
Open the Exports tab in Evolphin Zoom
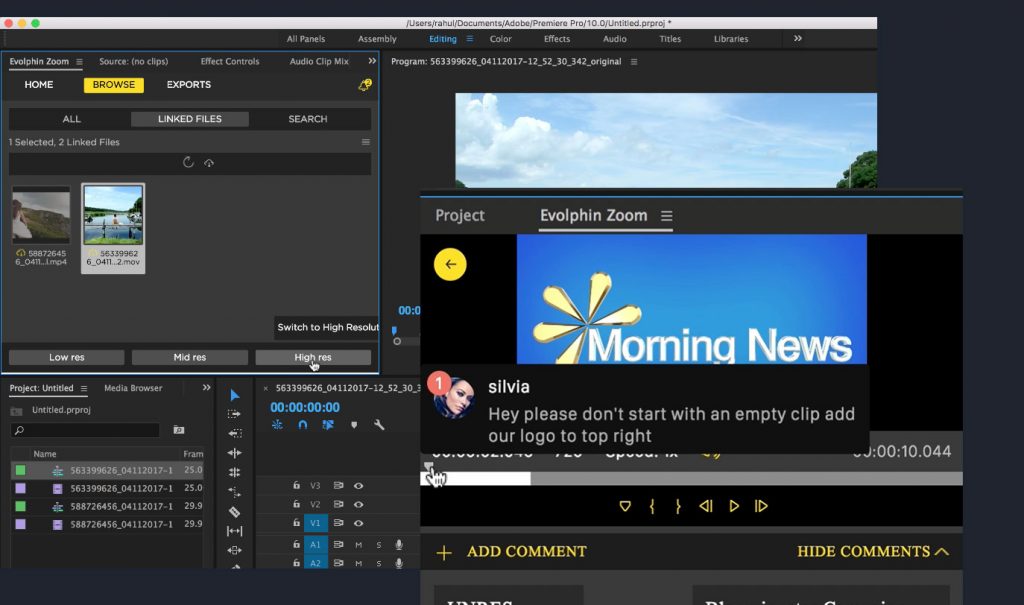coord(188,85)
